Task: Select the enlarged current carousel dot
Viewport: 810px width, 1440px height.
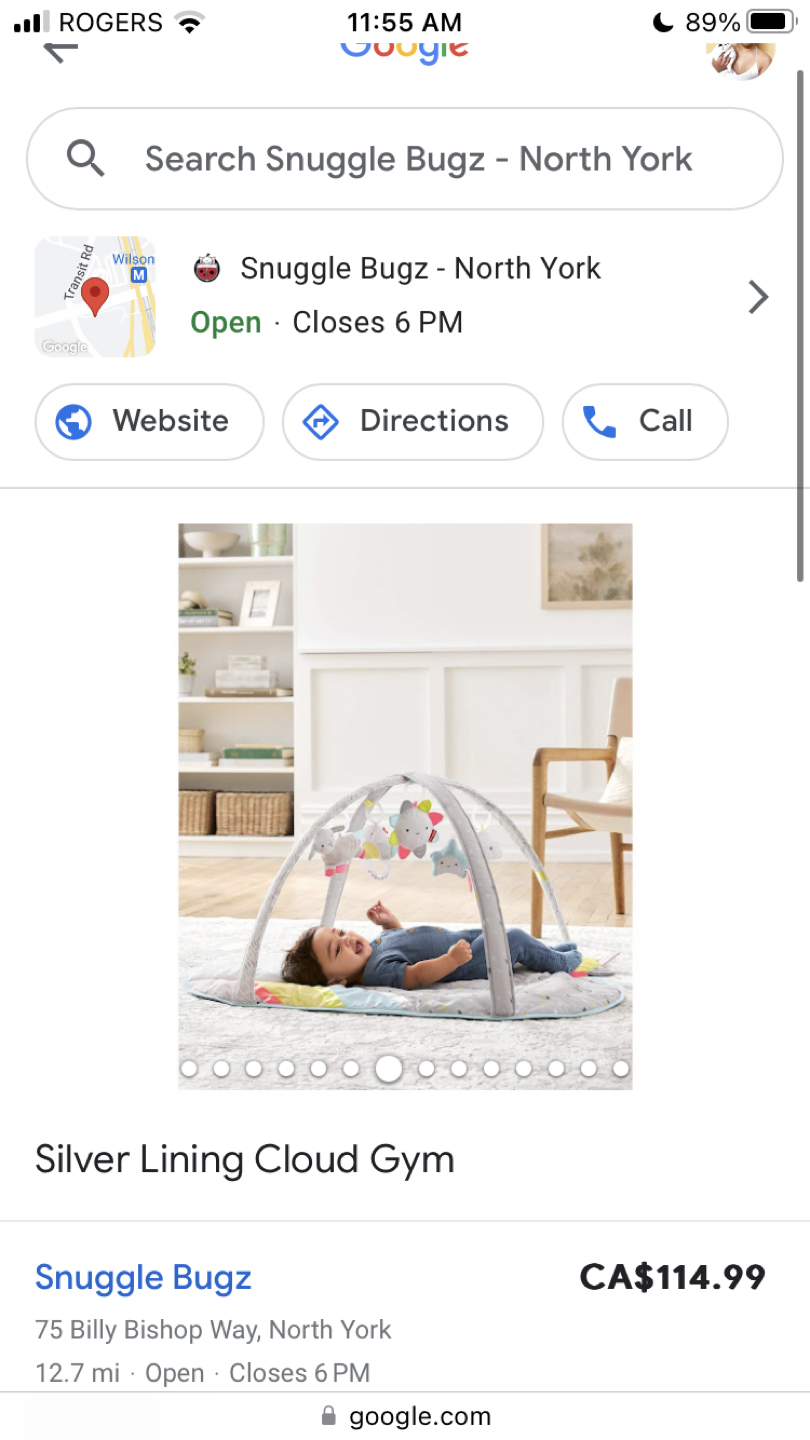Action: 389,1069
